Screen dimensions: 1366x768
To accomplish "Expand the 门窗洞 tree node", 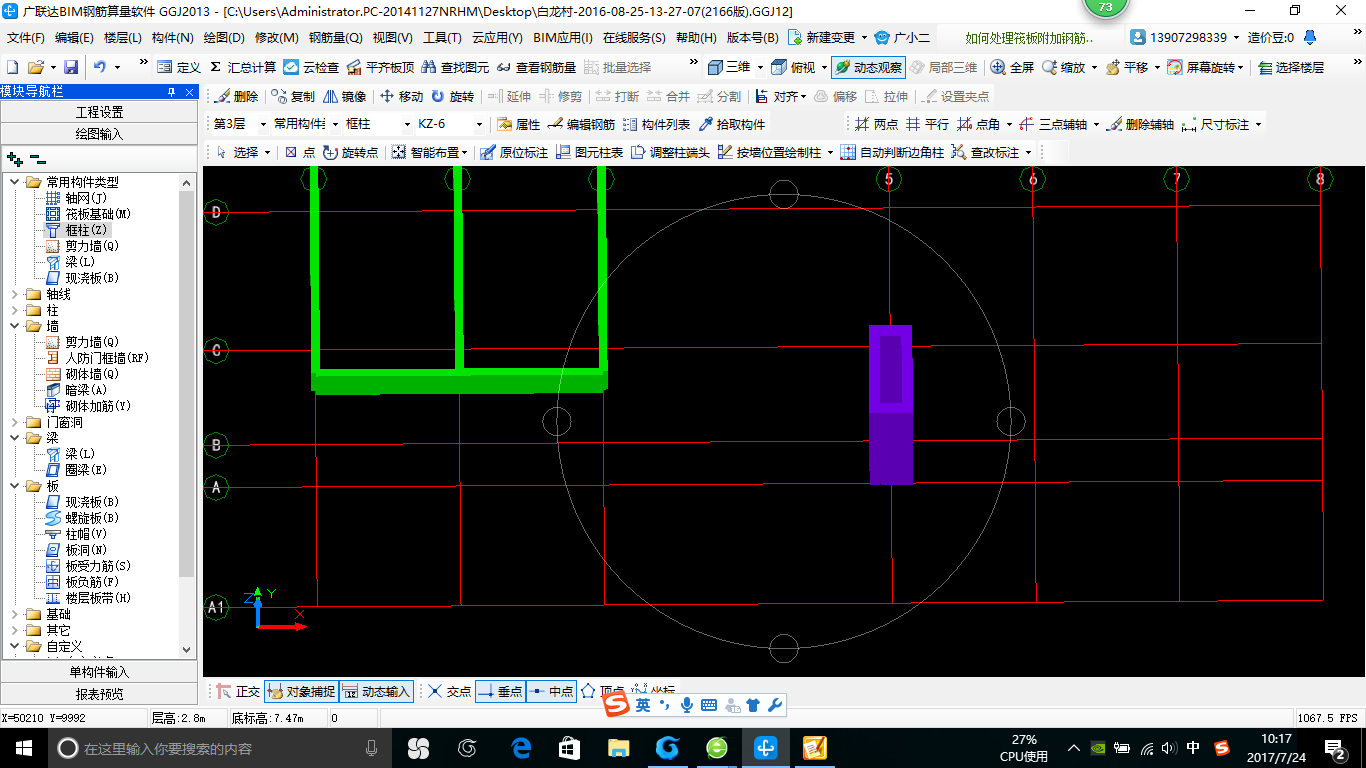I will [15, 422].
